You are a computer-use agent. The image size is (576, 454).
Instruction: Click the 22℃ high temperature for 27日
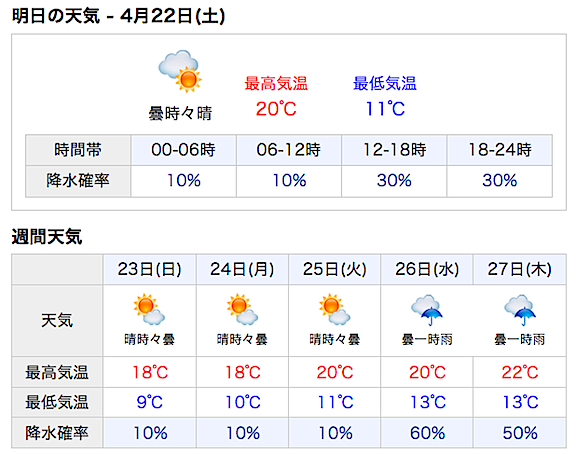tap(520, 372)
